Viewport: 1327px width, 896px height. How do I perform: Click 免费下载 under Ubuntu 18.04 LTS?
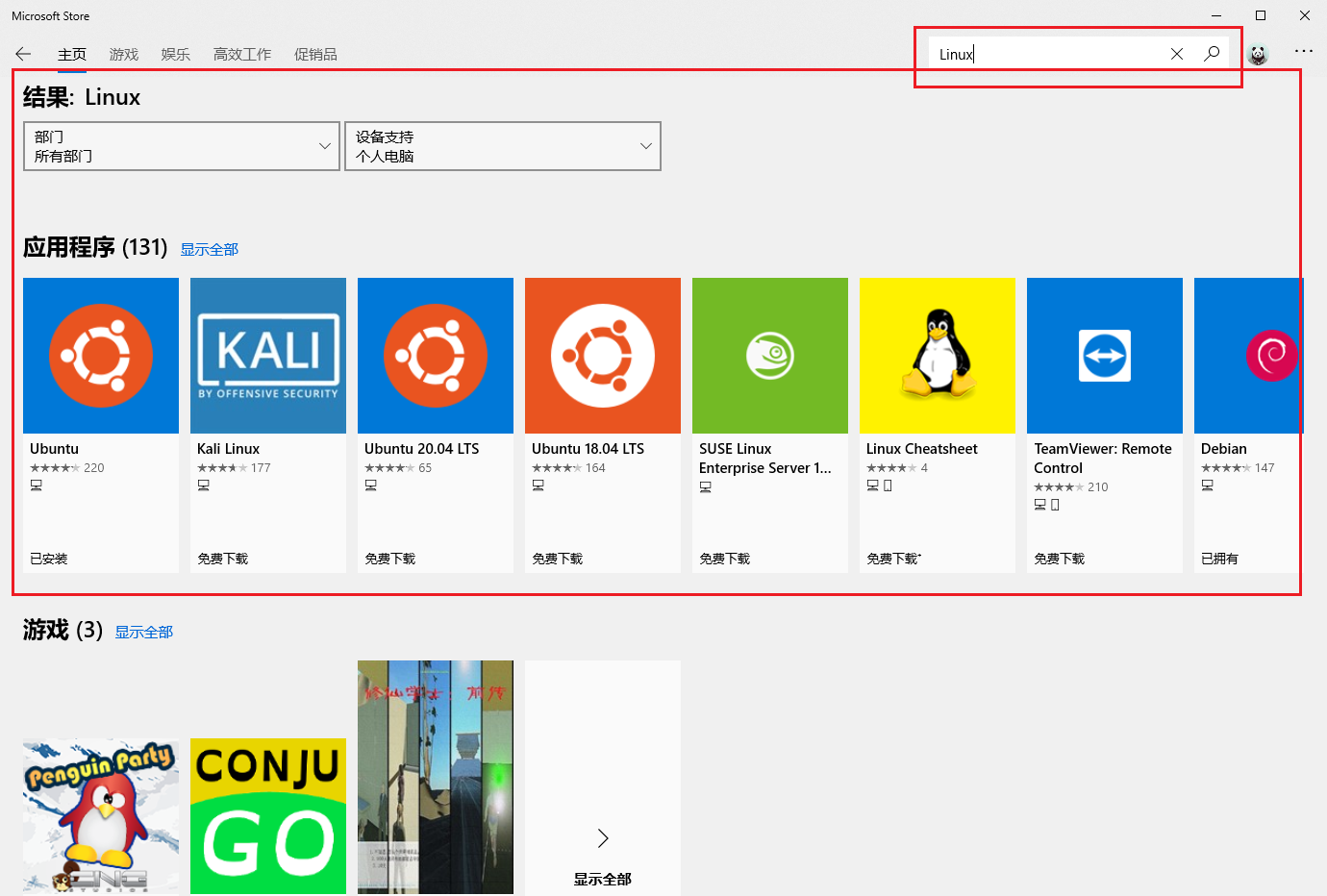click(558, 559)
